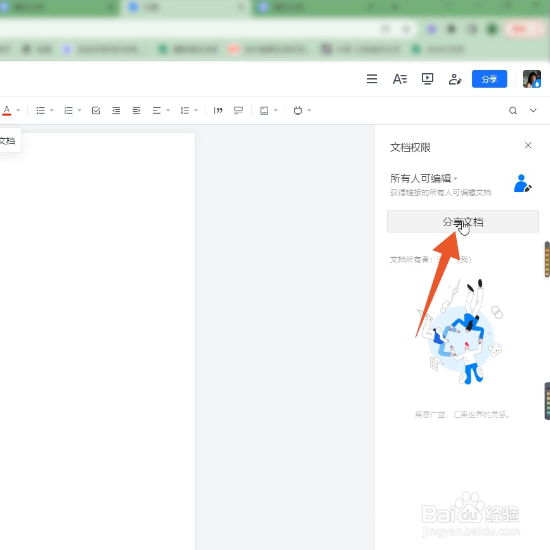
Task: Open the plugin (plug) tool
Action: (298, 110)
